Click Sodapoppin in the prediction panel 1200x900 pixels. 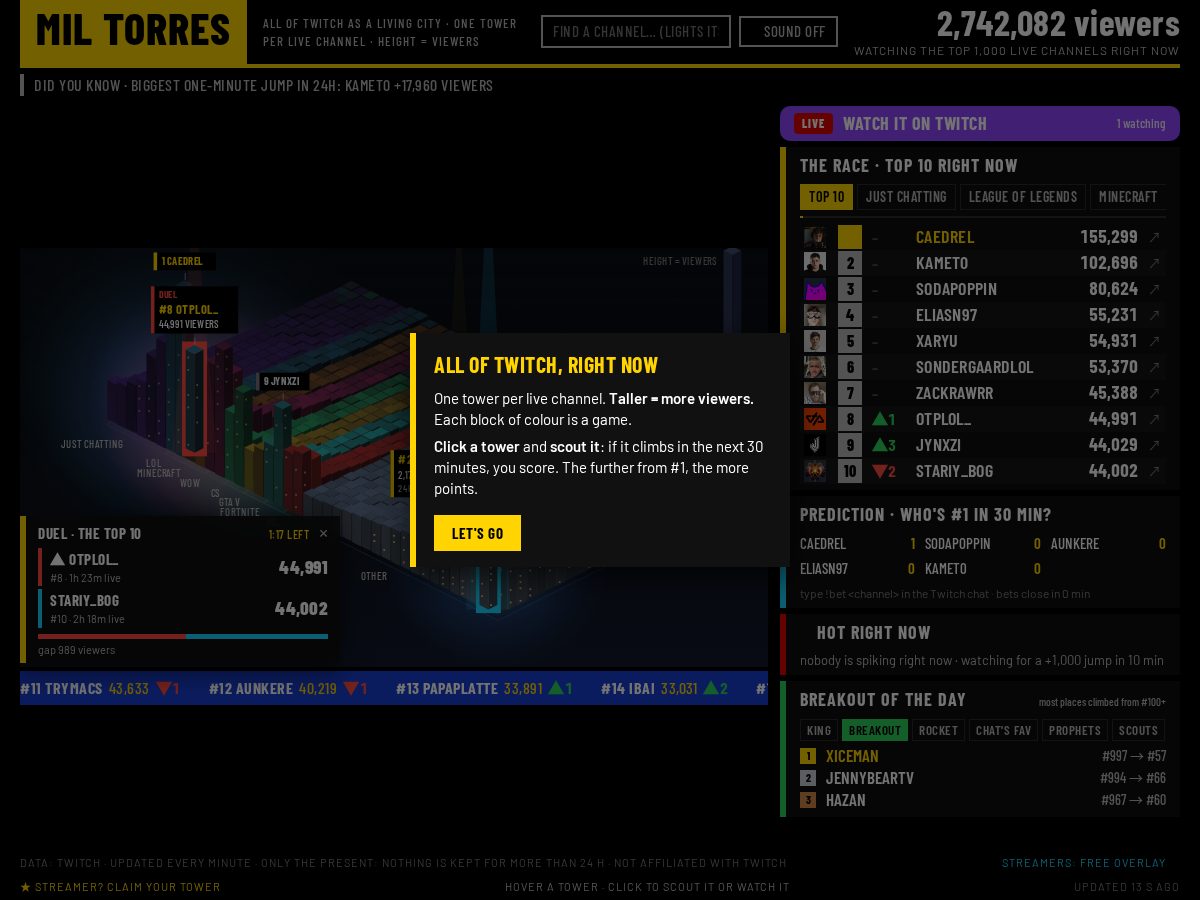pos(983,544)
